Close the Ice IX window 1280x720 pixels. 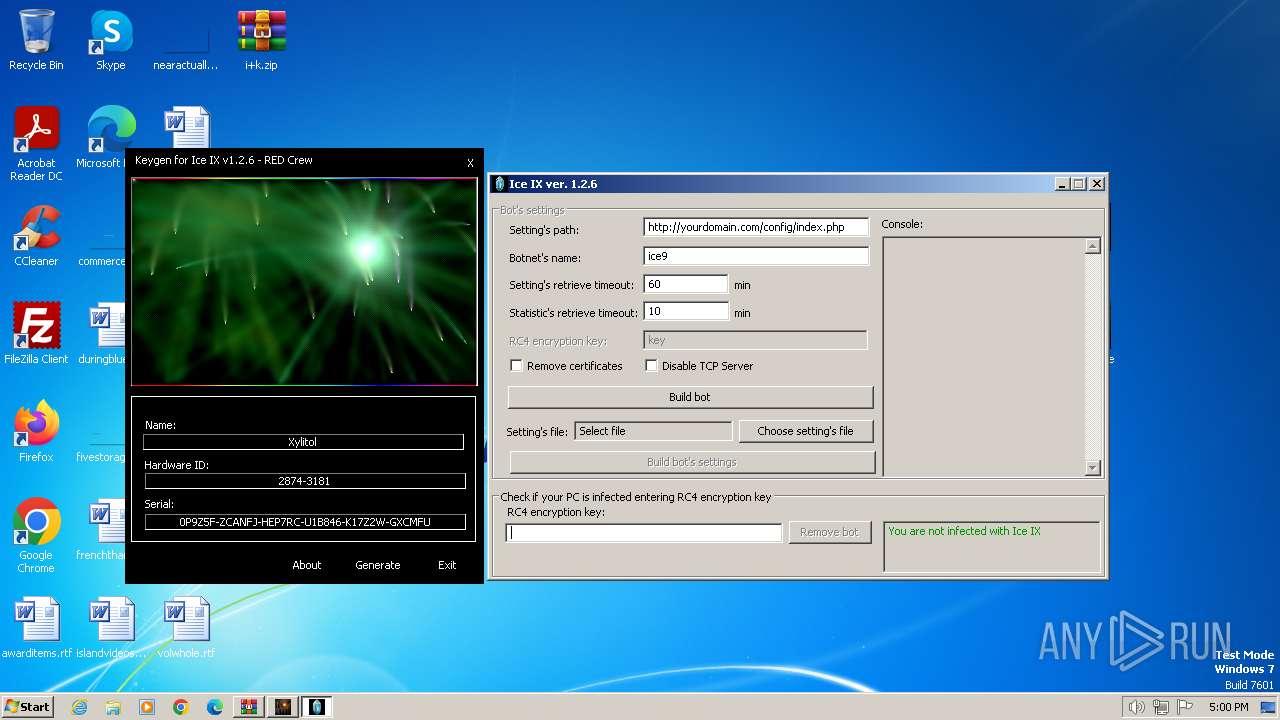[x=1097, y=184]
